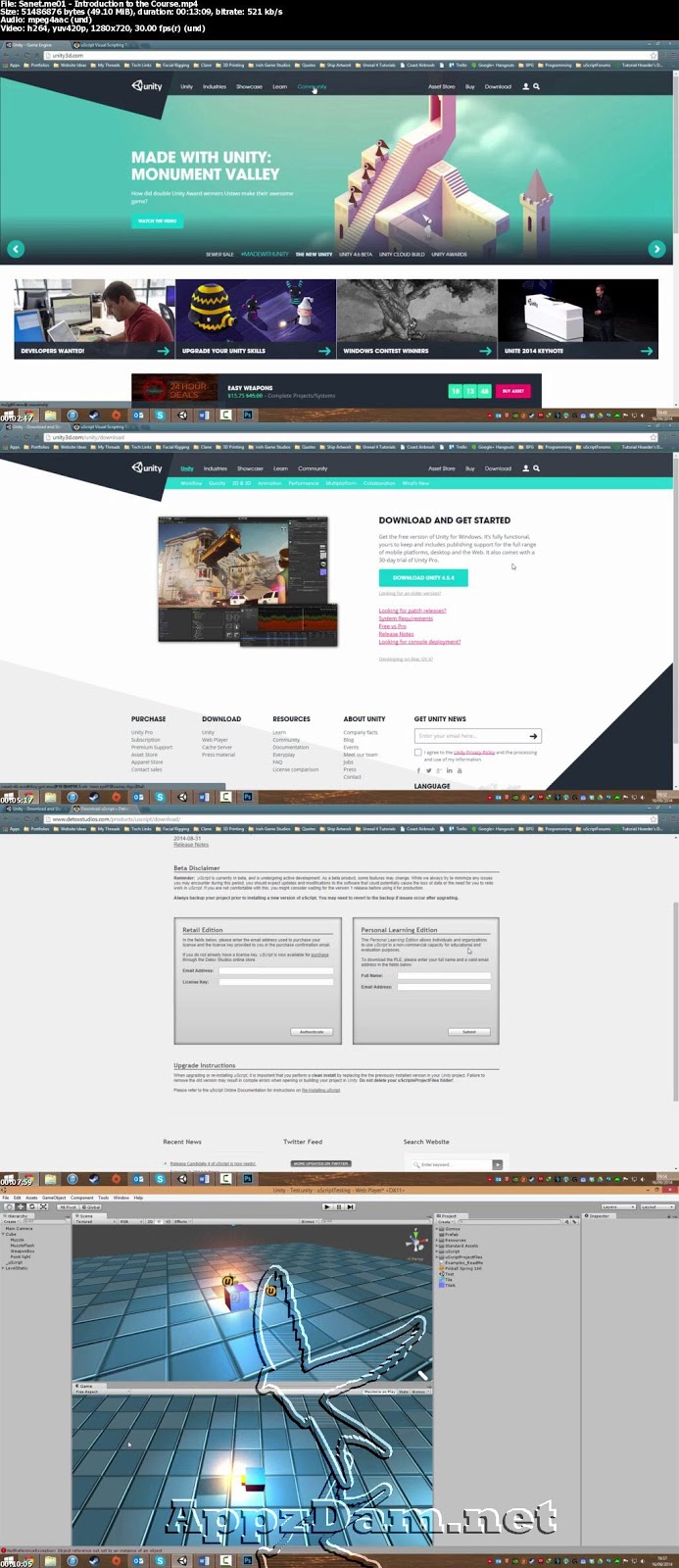Tick the Unity Privacy Policy agreement checkbox
This screenshot has width=679, height=1568.
click(x=418, y=753)
